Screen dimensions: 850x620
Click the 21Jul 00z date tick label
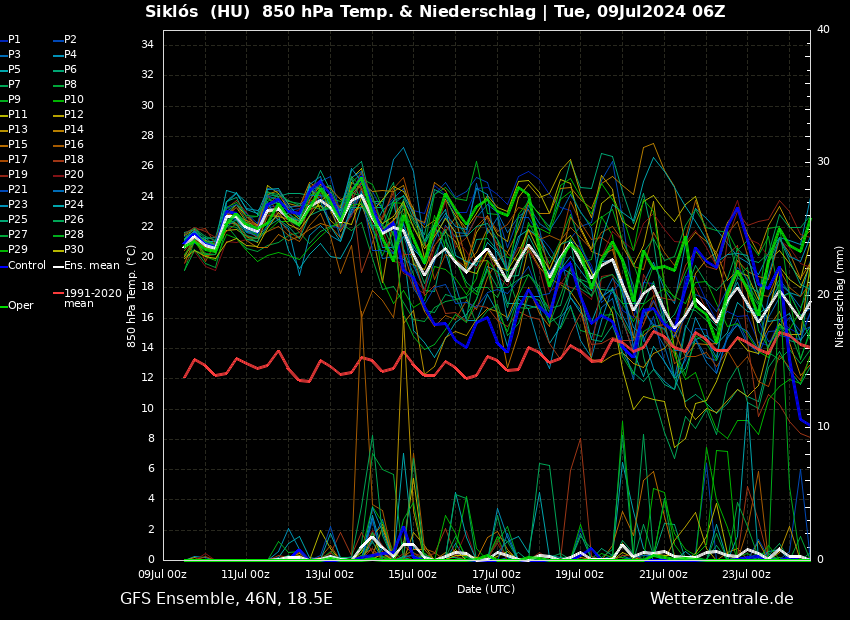coord(663,575)
